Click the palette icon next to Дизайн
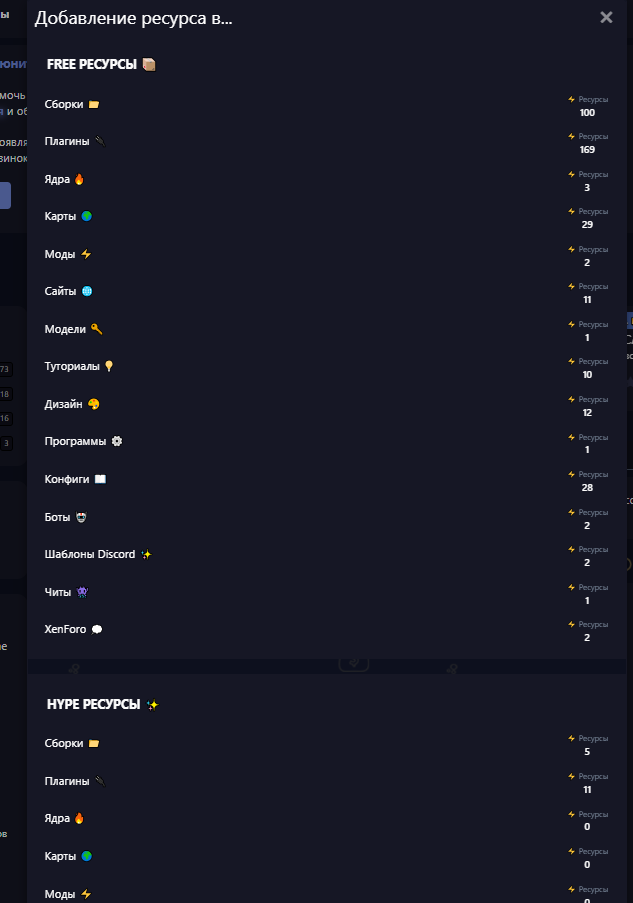Screen dimensions: 633x903 [x=94, y=404]
